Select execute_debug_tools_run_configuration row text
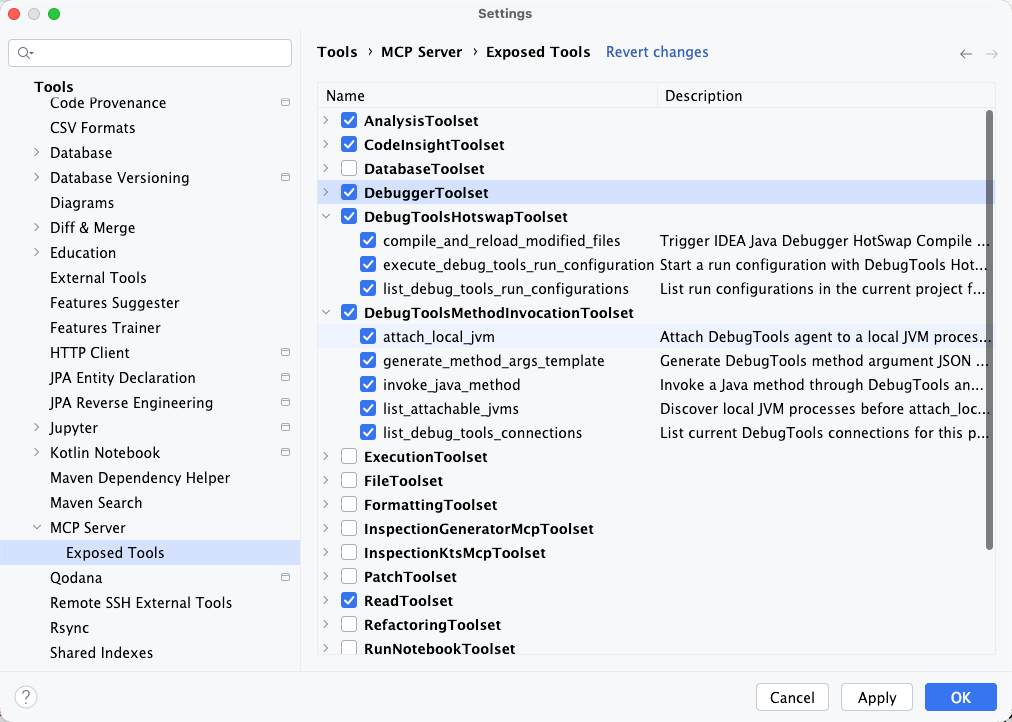The height and width of the screenshot is (722, 1012). tap(518, 265)
